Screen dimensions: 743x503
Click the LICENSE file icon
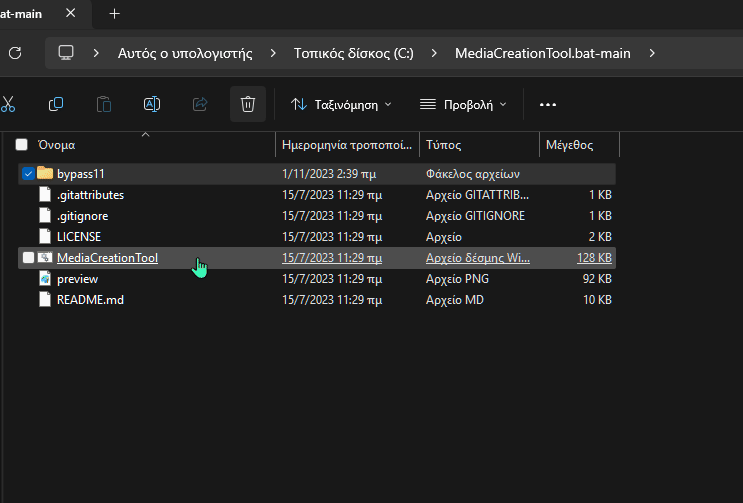click(45, 236)
